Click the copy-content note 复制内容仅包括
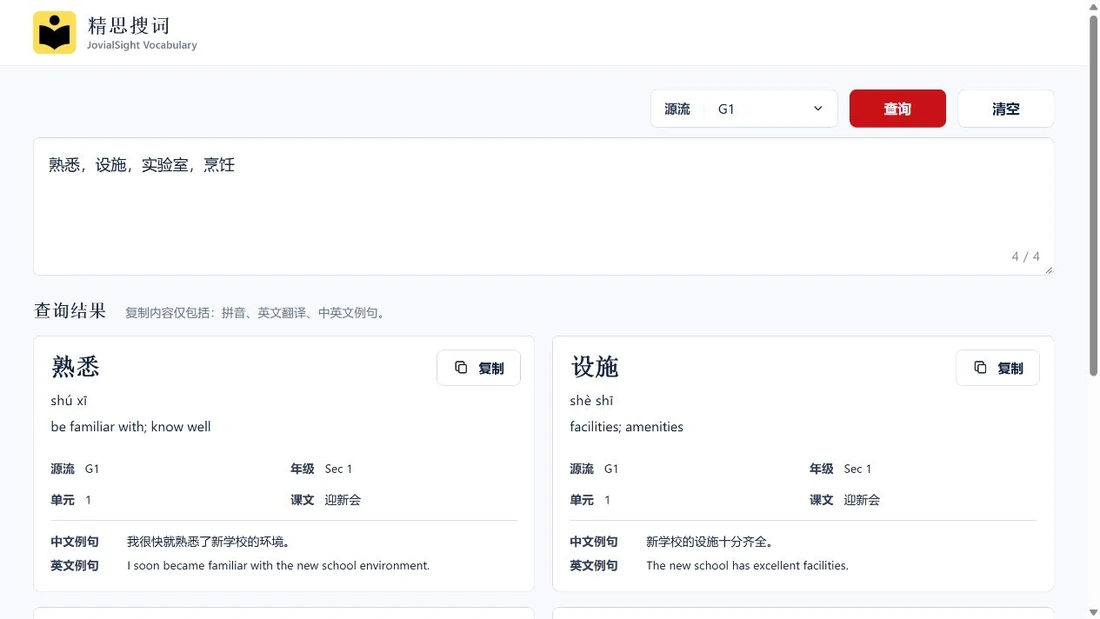1100x619 pixels. tap(256, 313)
